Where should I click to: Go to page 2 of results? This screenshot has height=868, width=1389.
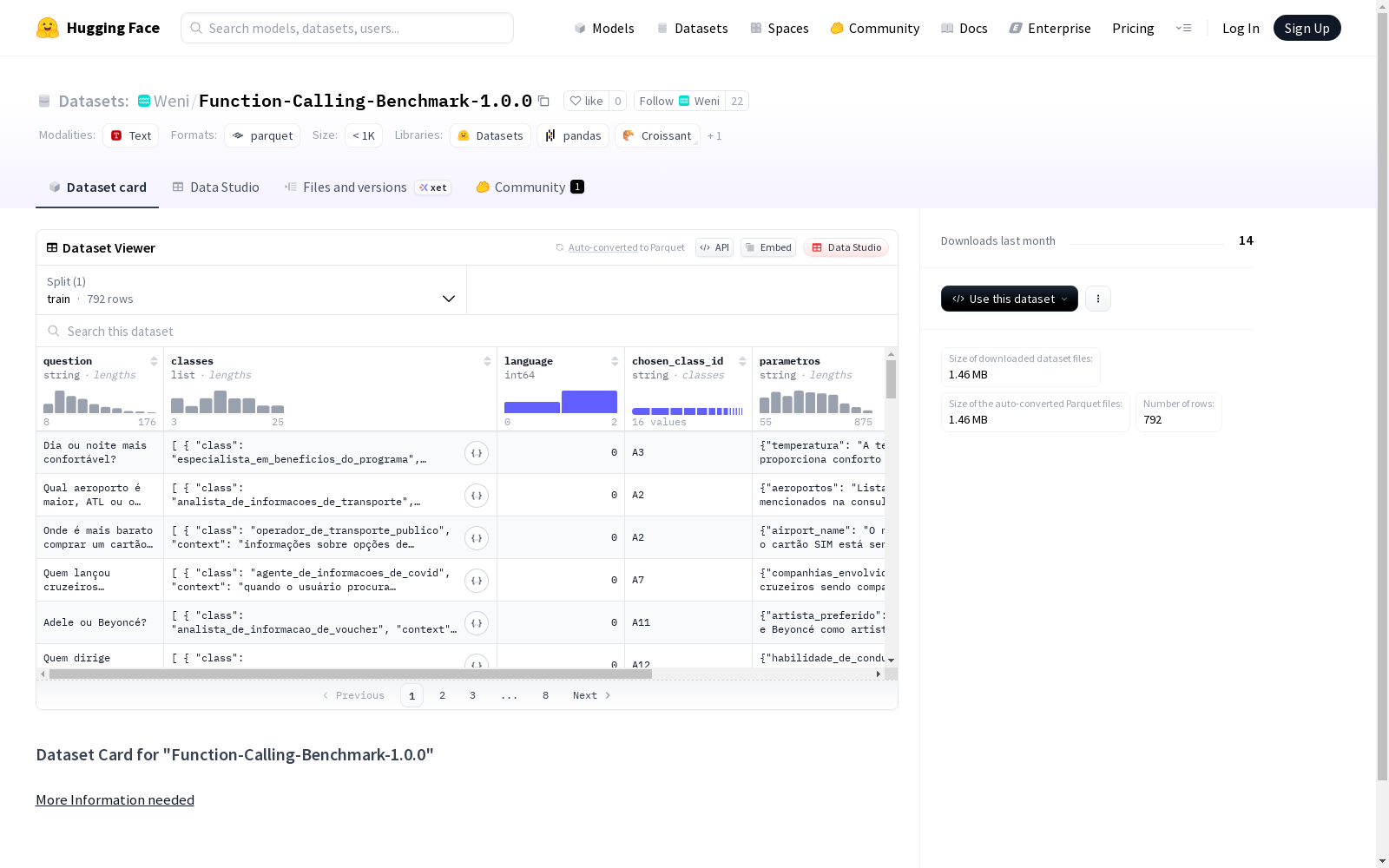pos(442,695)
